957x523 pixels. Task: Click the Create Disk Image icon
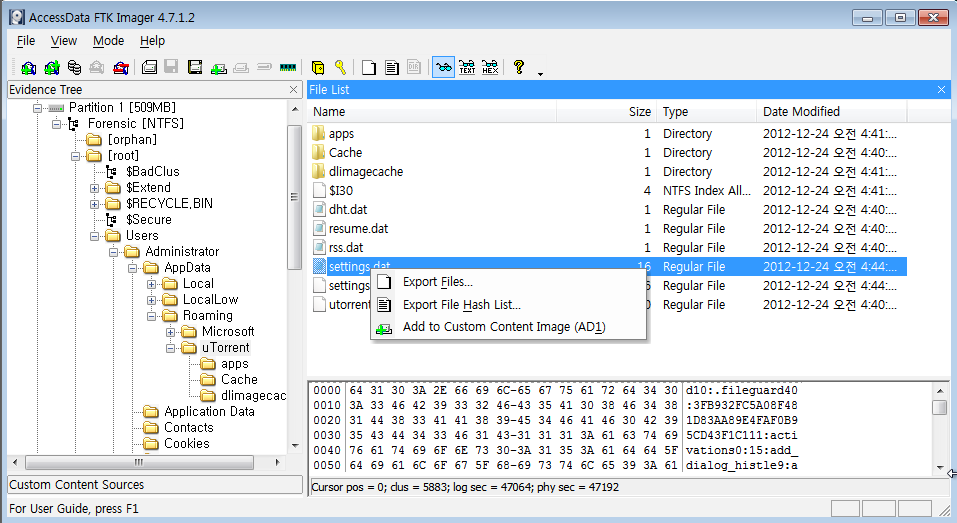[150, 67]
